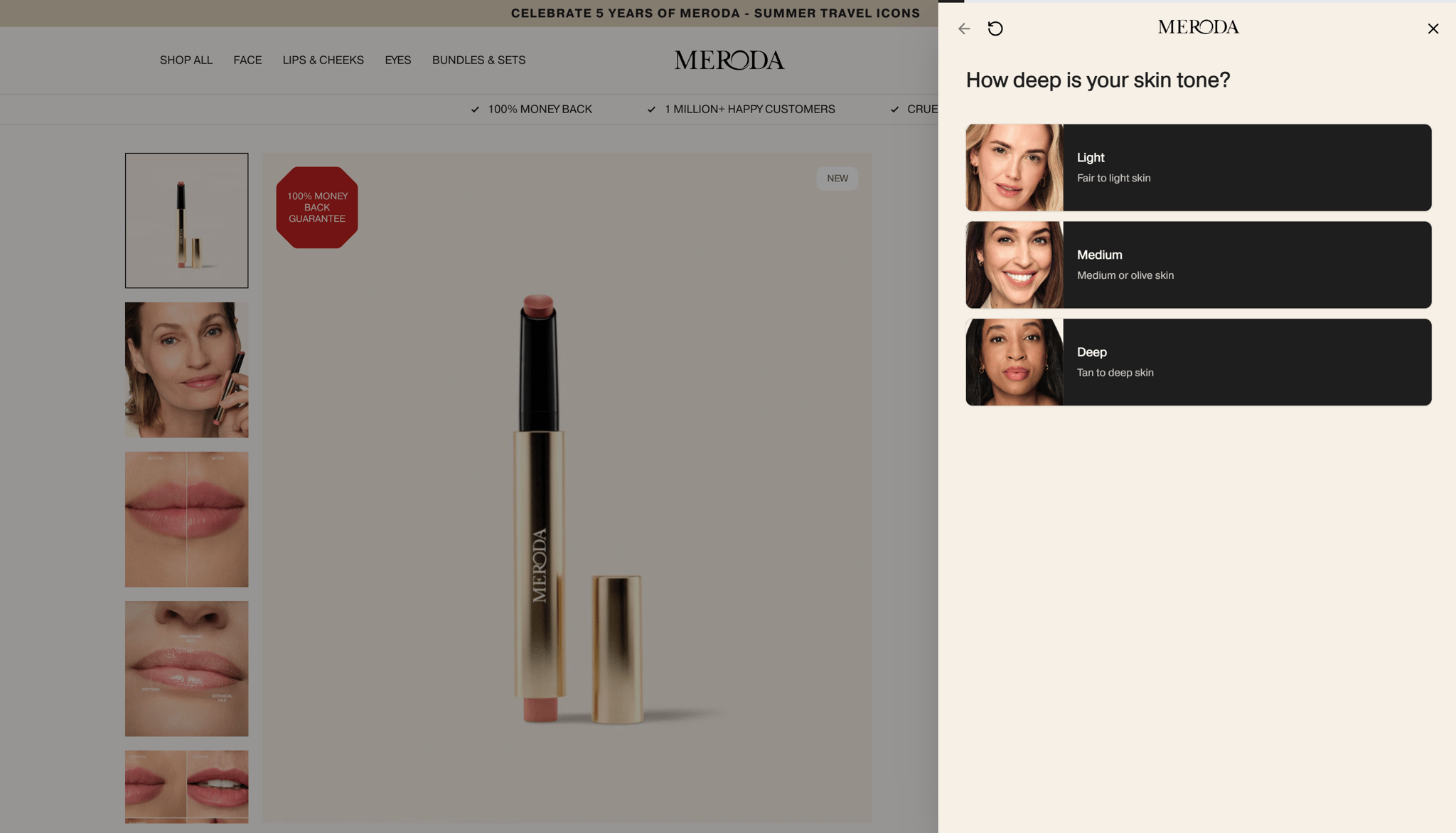
Task: Click the MERODA logo in the site header
Action: tap(729, 60)
